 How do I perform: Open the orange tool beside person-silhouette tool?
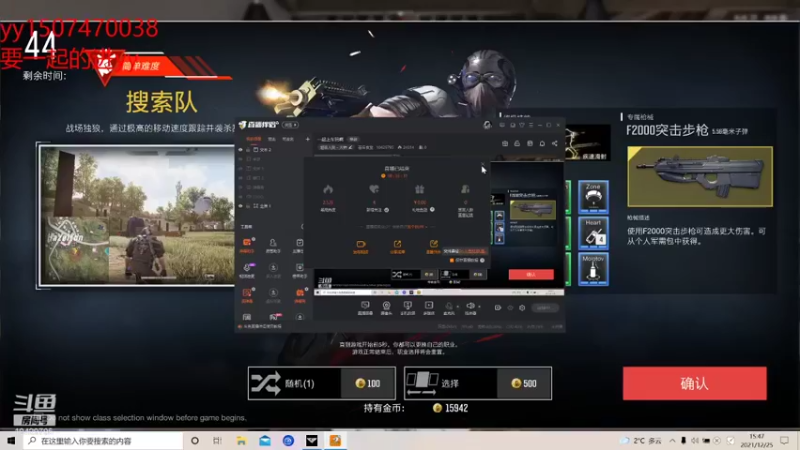[x=247, y=245]
